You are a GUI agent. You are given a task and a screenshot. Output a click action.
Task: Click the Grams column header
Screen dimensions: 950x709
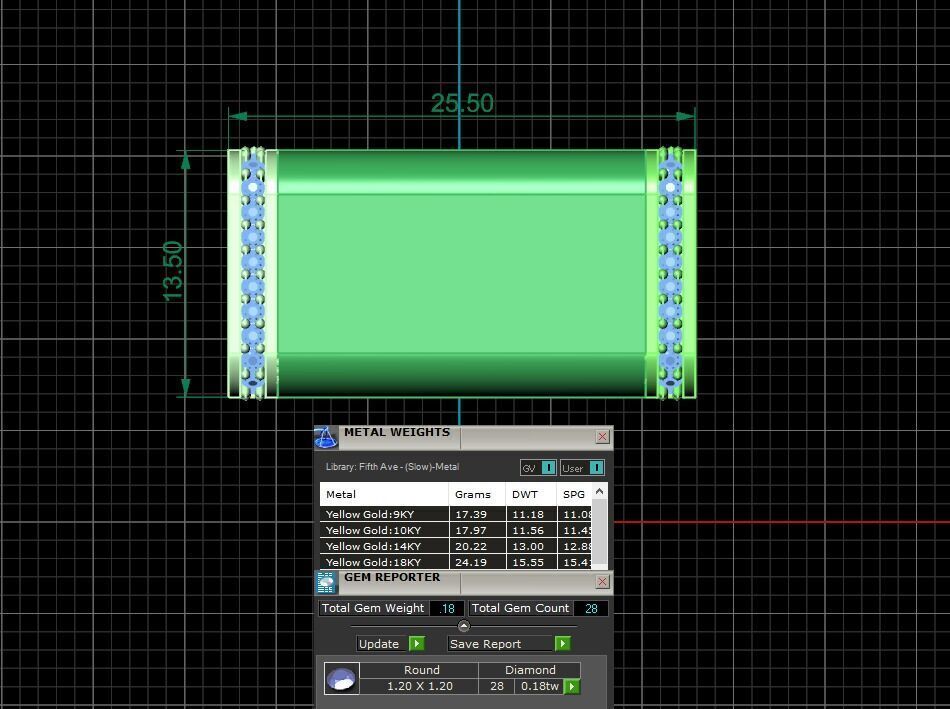(477, 494)
